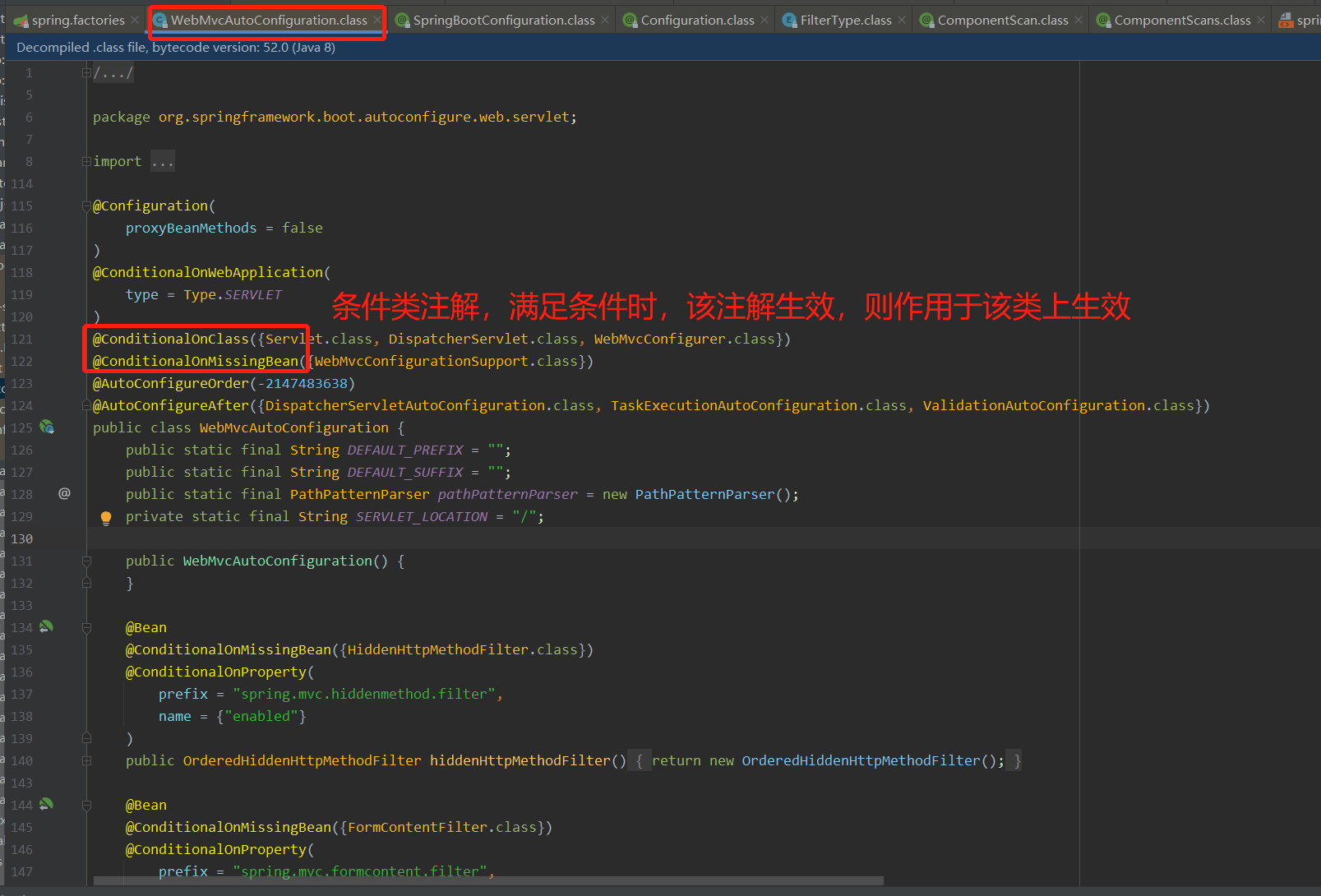Click HiddenHttpMethodFilter.class on line 135
This screenshot has width=1321, height=896.
pyautogui.click(x=463, y=649)
